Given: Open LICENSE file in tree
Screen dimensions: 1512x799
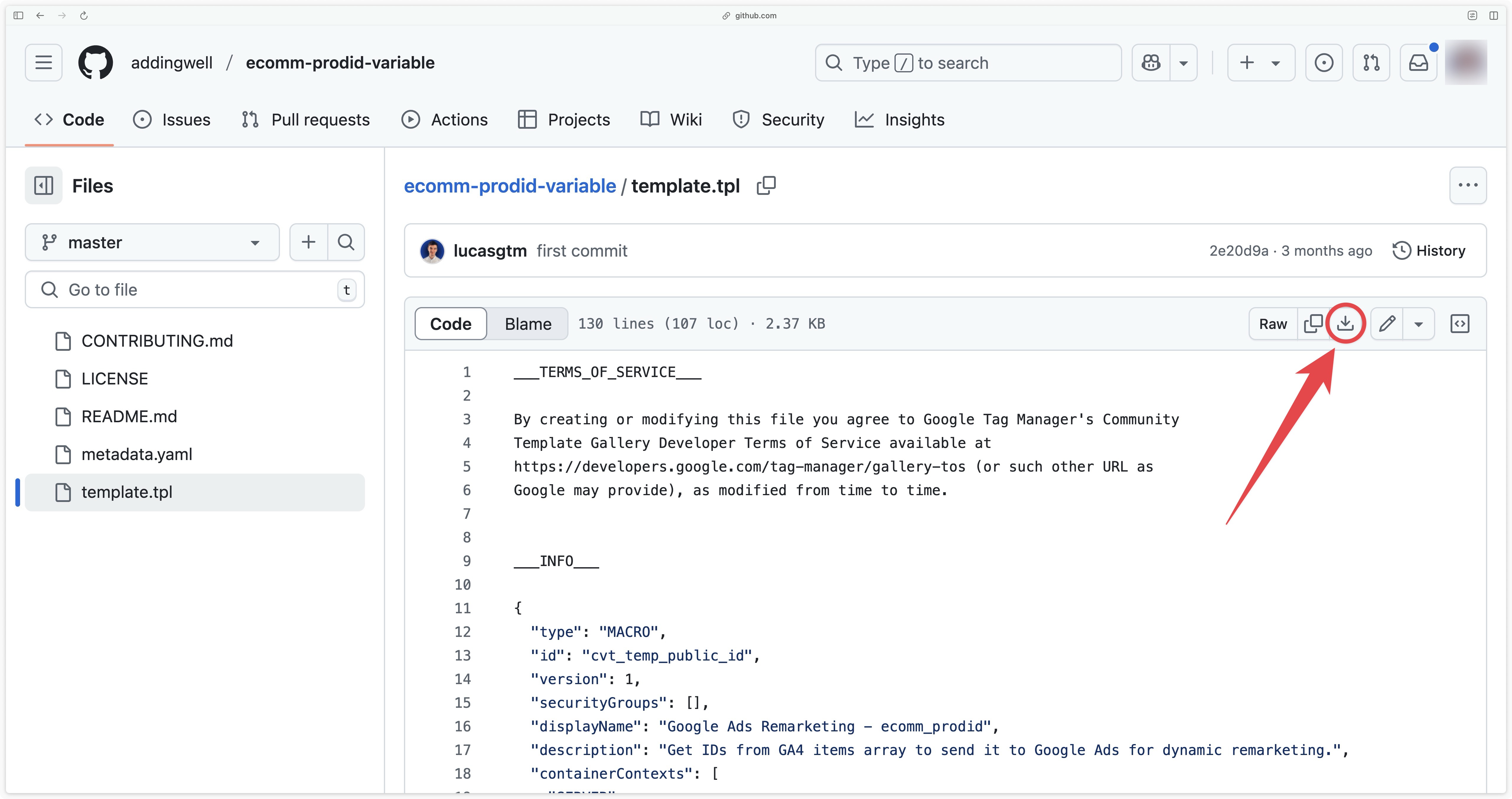Looking at the screenshot, I should 195,379.
